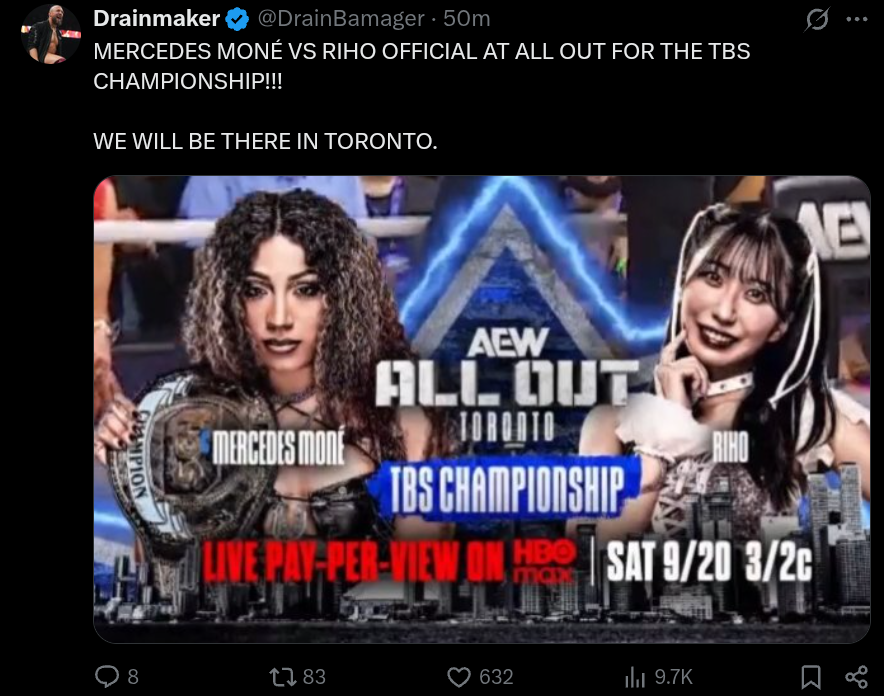Click the share post icon

[856, 677]
